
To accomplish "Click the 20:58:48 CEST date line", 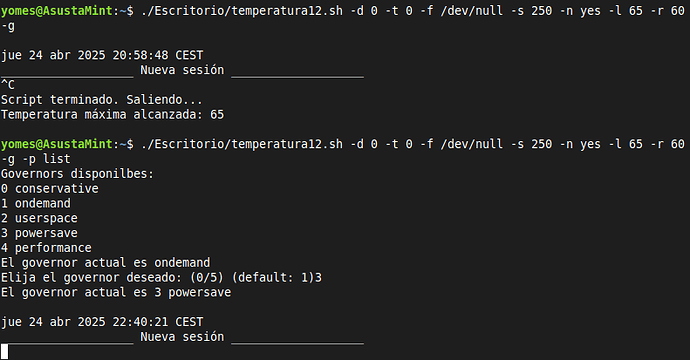I will coord(102,55).
